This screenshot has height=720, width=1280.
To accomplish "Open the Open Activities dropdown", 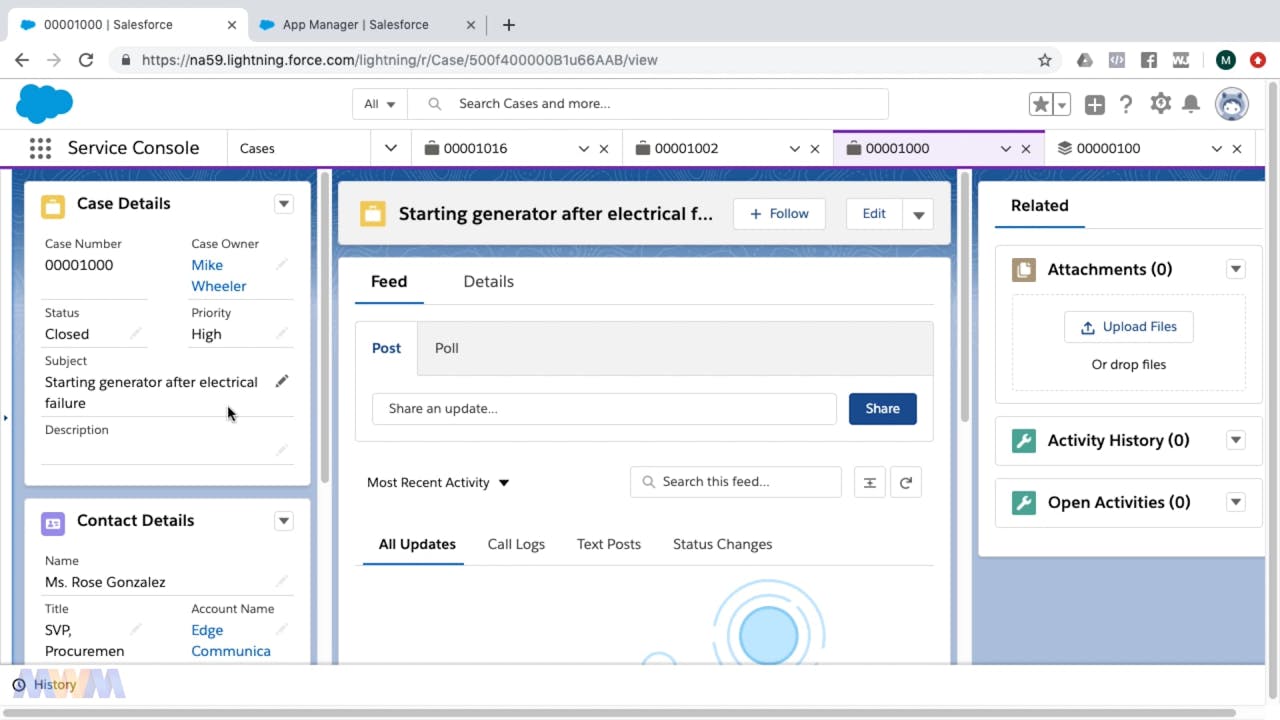I will pos(1236,502).
